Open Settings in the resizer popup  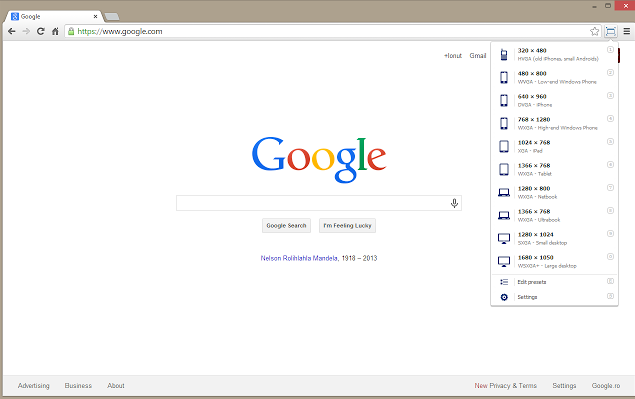(x=554, y=297)
